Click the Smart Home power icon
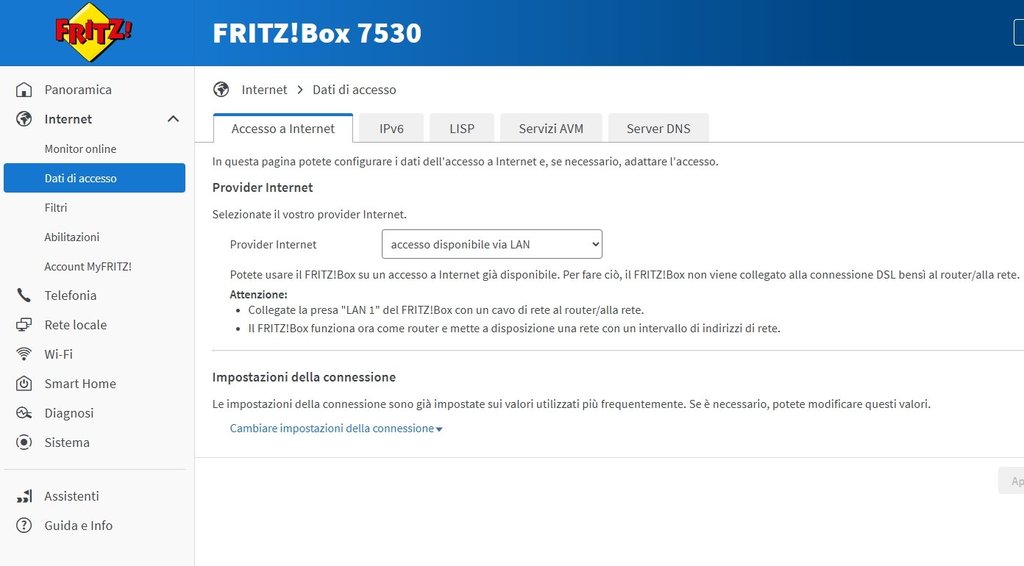Screen dimensions: 1024x566 pos(24,383)
